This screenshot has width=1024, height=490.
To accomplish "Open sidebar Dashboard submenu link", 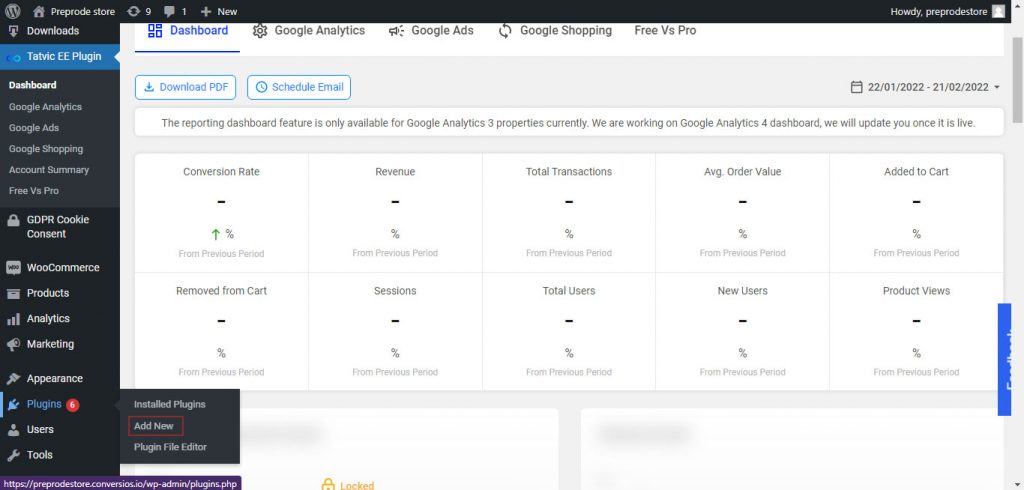I will click(x=33, y=85).
